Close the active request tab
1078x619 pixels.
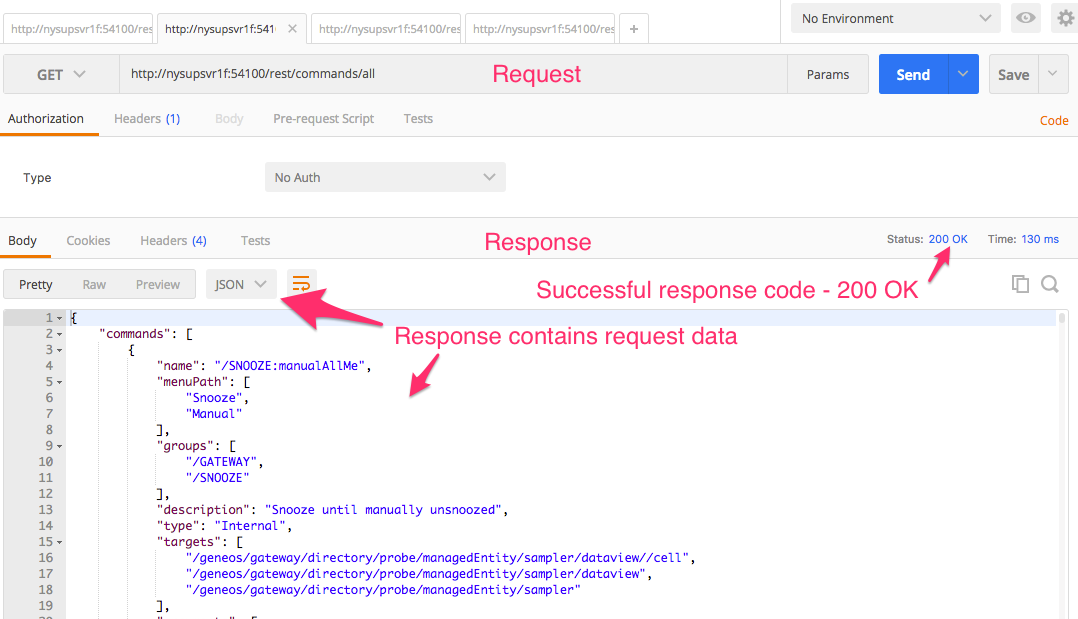(292, 29)
